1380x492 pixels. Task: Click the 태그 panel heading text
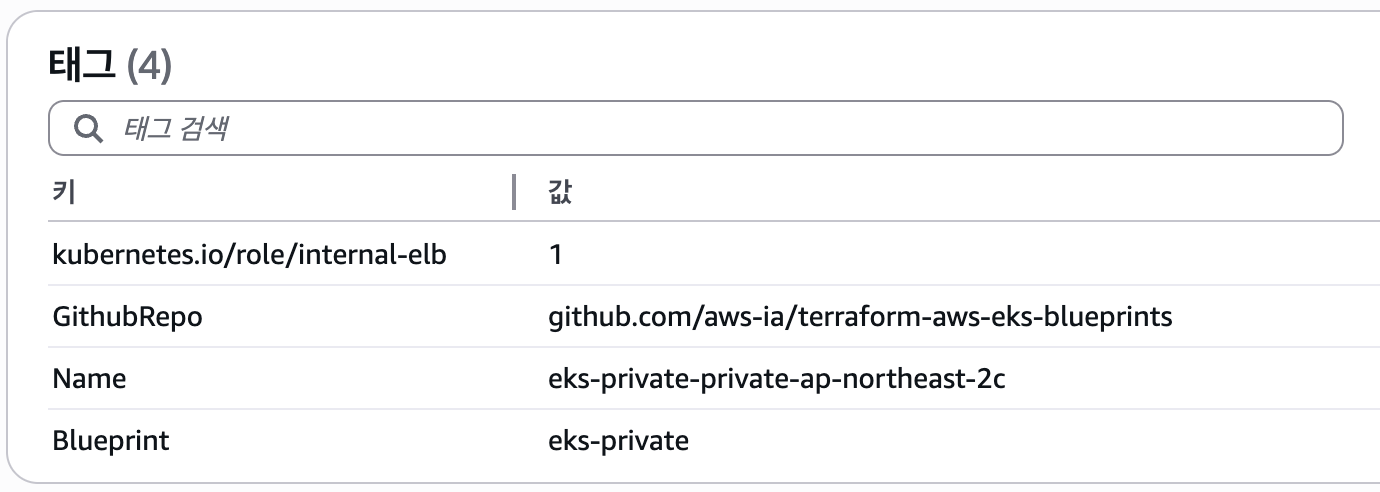82,67
